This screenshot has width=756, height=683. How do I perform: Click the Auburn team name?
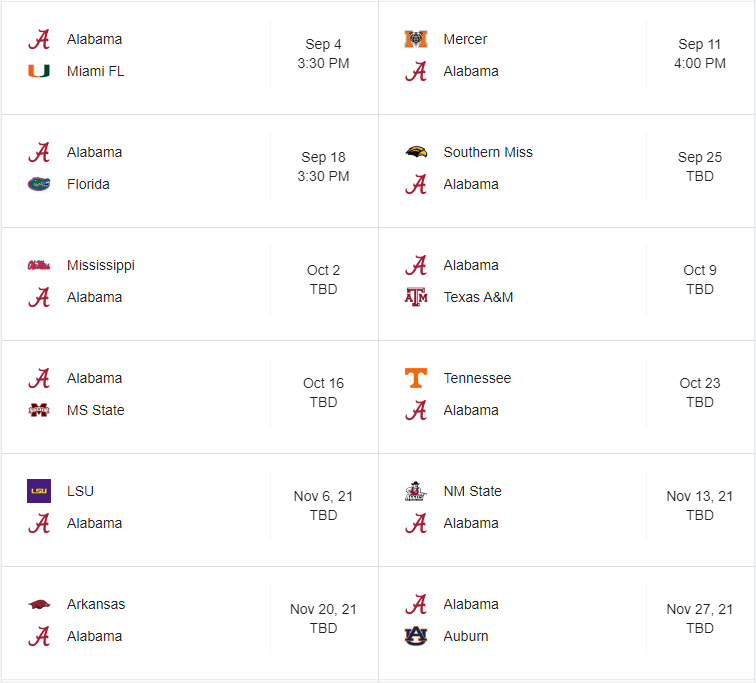pyautogui.click(x=466, y=636)
